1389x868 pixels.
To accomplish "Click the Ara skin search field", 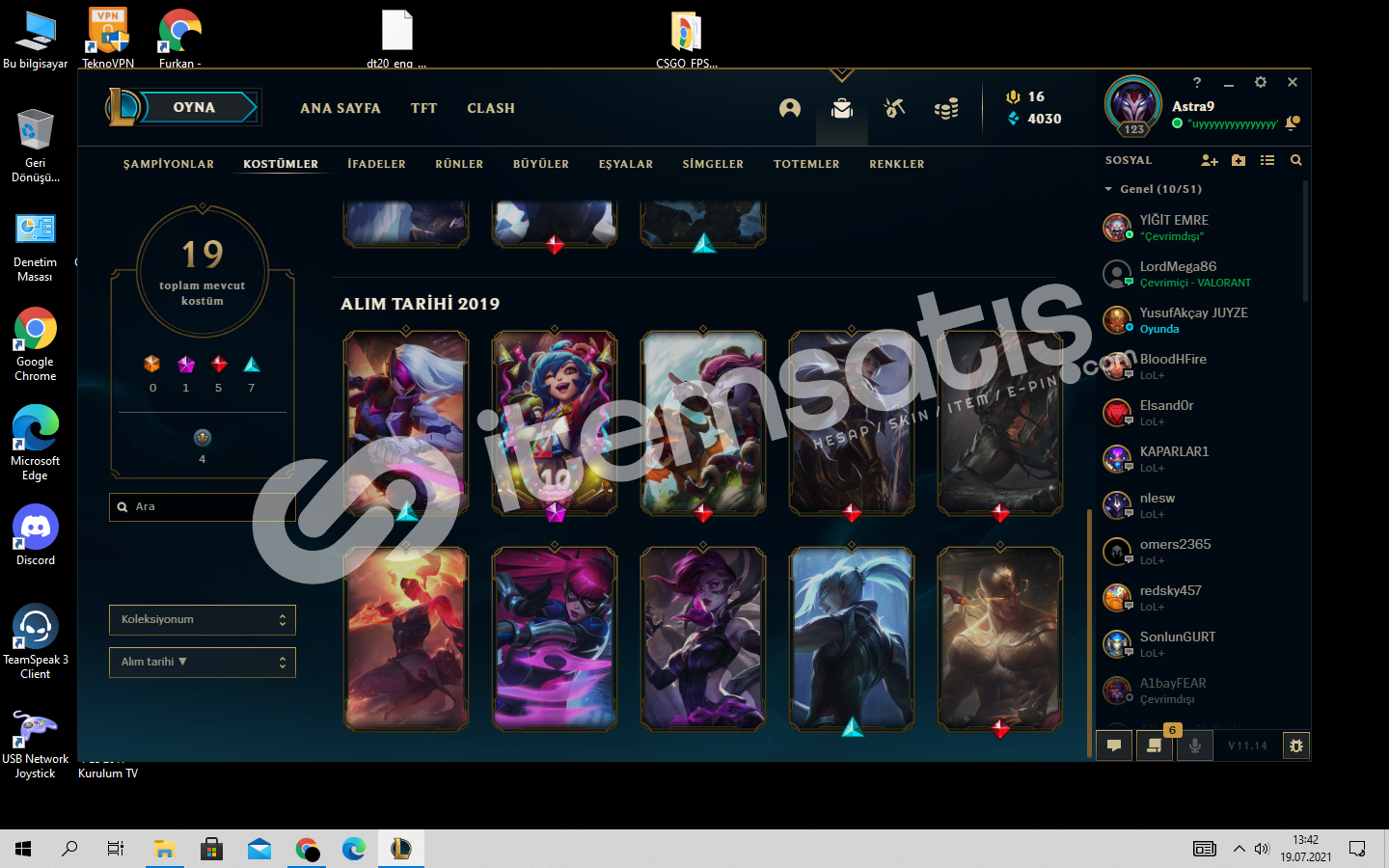I will click(x=203, y=507).
